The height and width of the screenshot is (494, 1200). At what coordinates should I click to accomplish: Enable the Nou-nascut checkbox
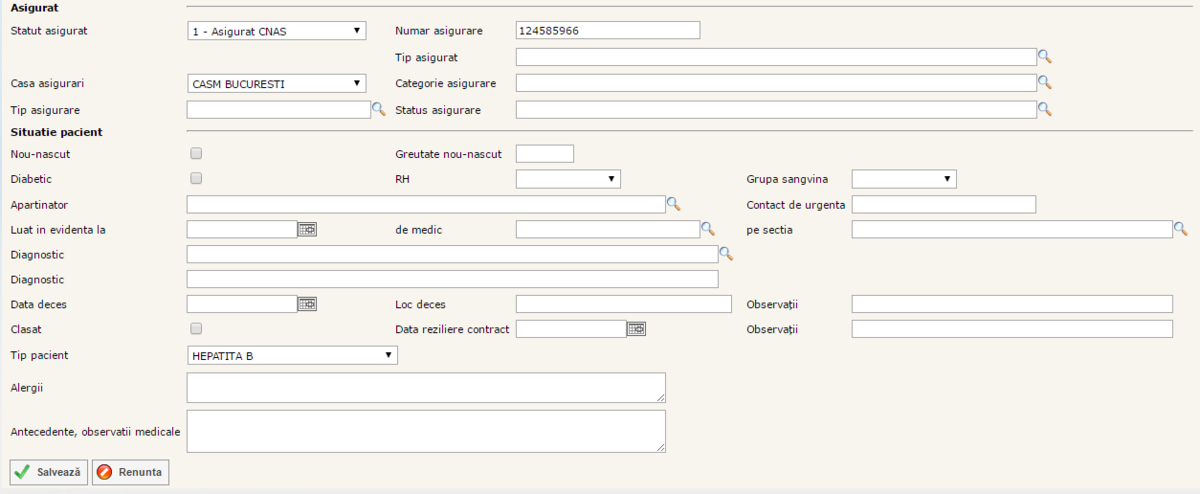click(x=196, y=154)
